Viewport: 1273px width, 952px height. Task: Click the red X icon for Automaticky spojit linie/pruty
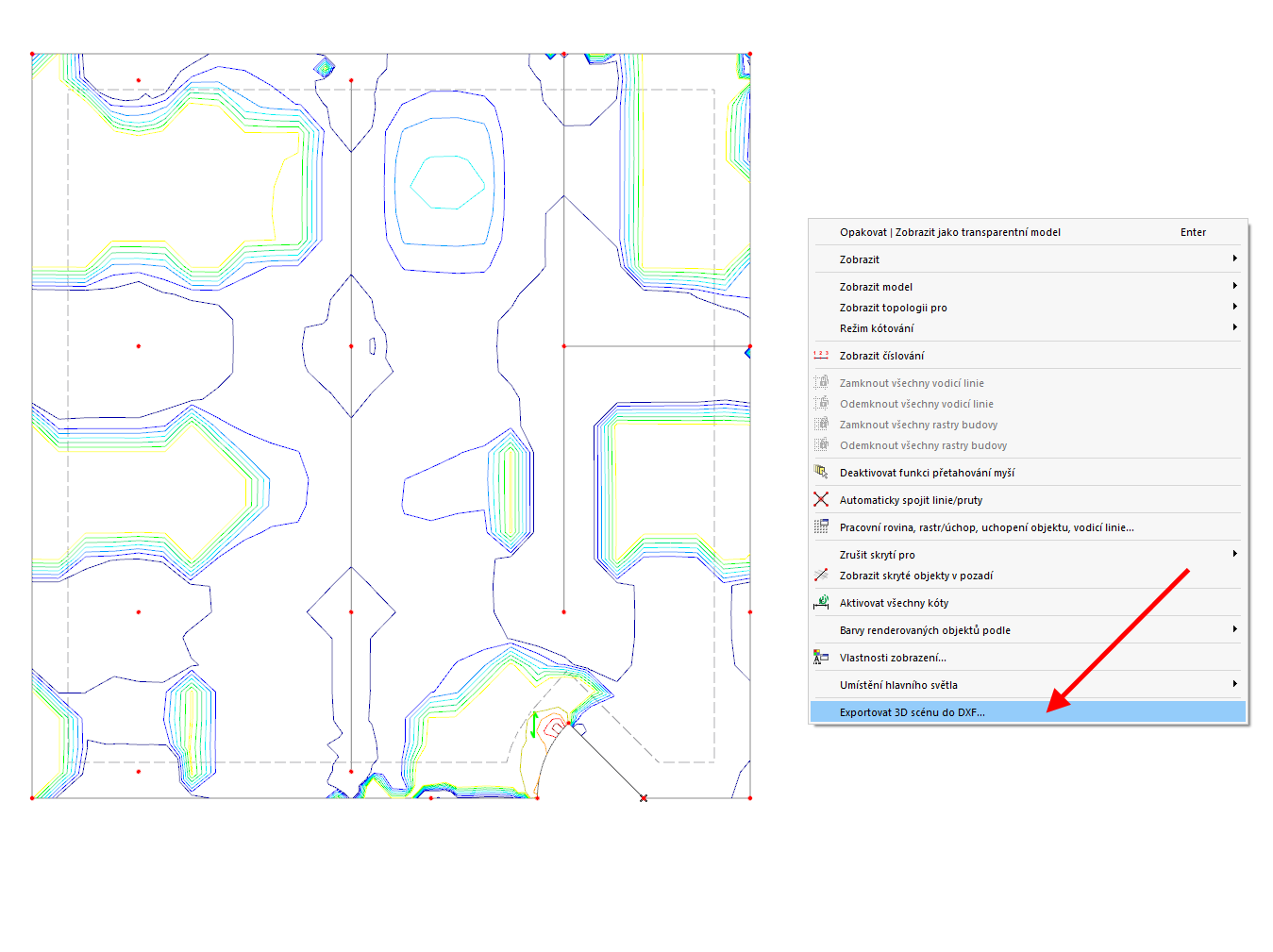[x=821, y=500]
